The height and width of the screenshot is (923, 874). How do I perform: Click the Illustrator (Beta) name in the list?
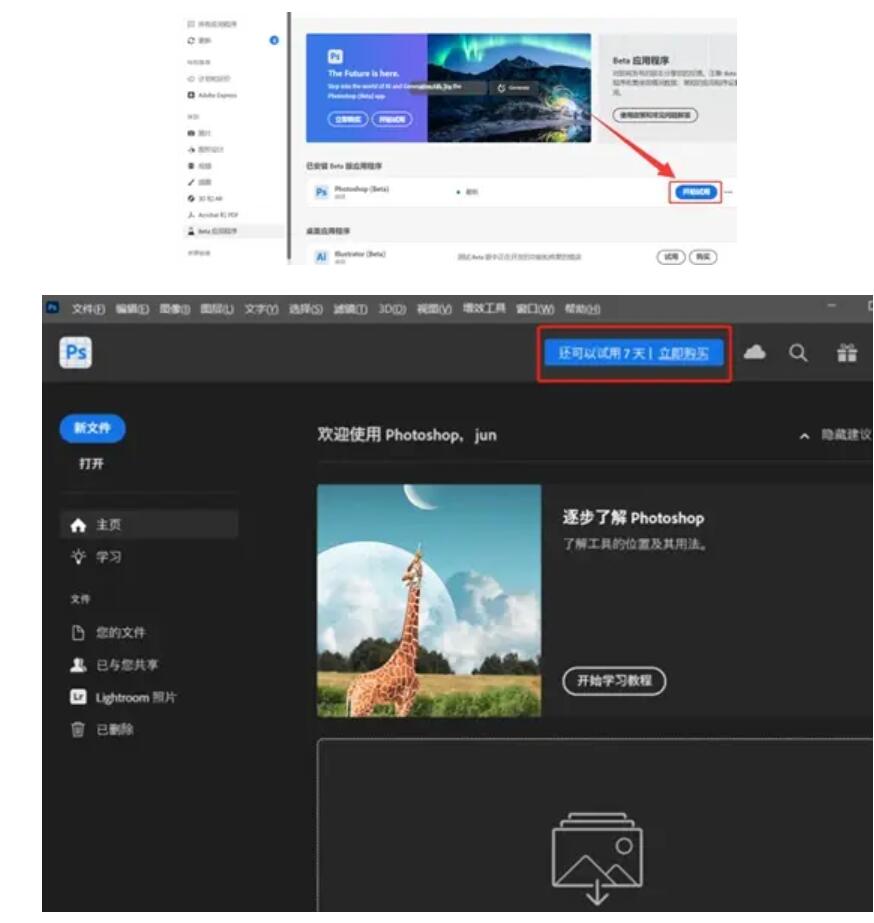(x=360, y=254)
